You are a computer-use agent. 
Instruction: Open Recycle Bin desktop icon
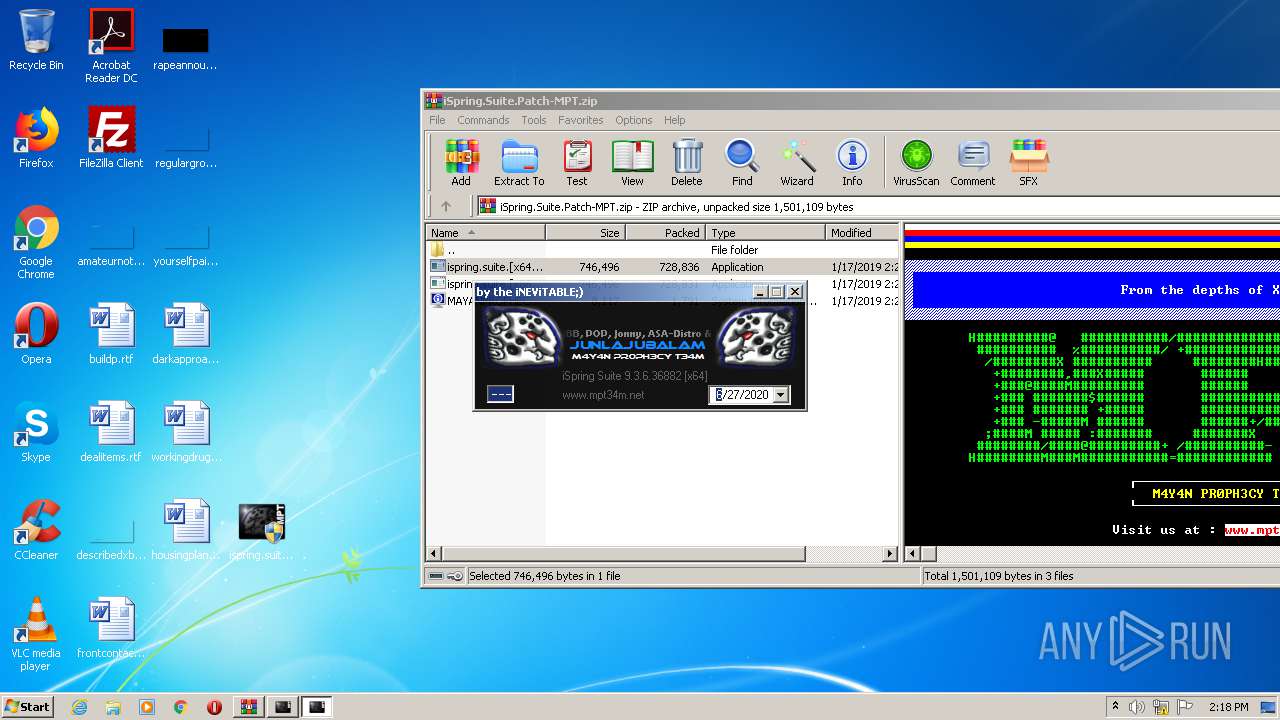(36, 40)
